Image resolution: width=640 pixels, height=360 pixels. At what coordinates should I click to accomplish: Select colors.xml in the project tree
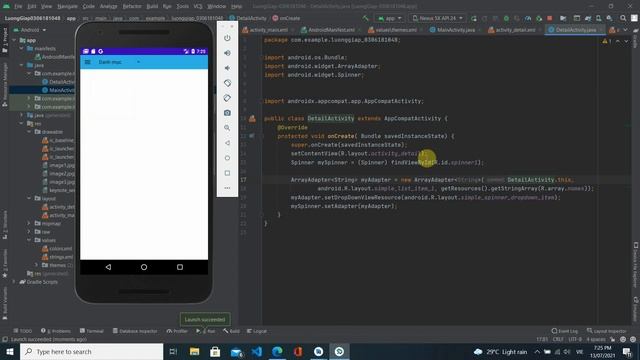57,249
